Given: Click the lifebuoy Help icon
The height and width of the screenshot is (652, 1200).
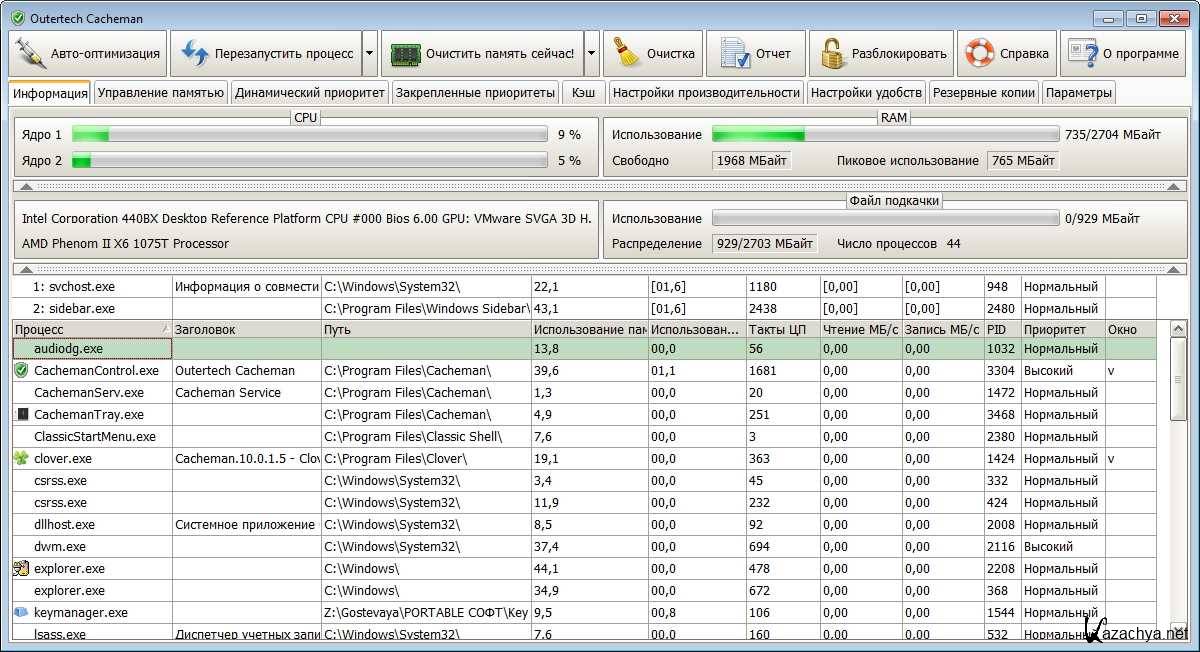Looking at the screenshot, I should pos(980,54).
